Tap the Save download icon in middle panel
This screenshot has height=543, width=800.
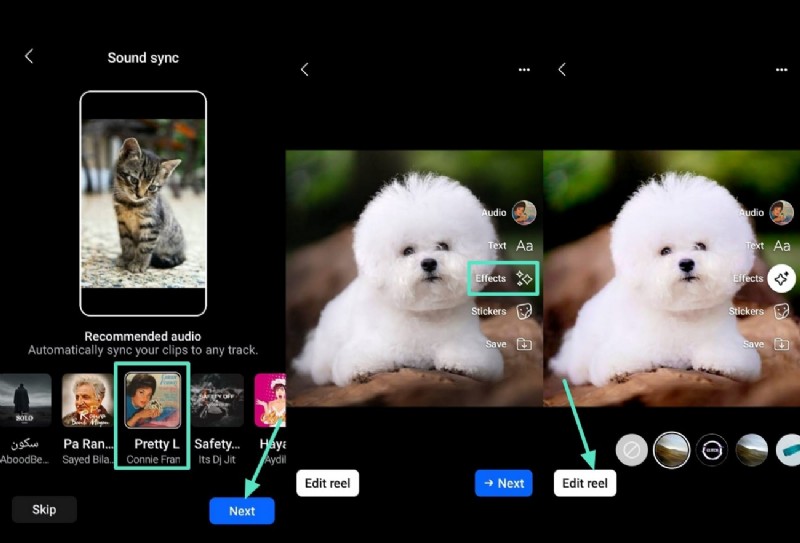[x=523, y=344]
